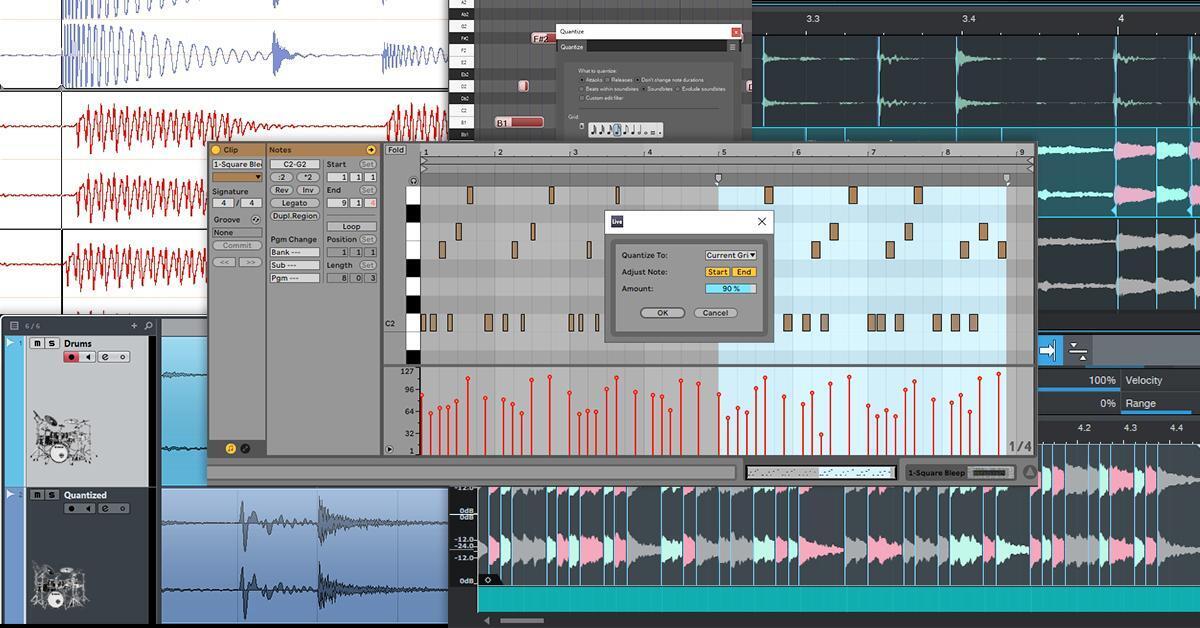Click the Fold button in note editor
Image resolution: width=1200 pixels, height=628 pixels.
(x=396, y=150)
